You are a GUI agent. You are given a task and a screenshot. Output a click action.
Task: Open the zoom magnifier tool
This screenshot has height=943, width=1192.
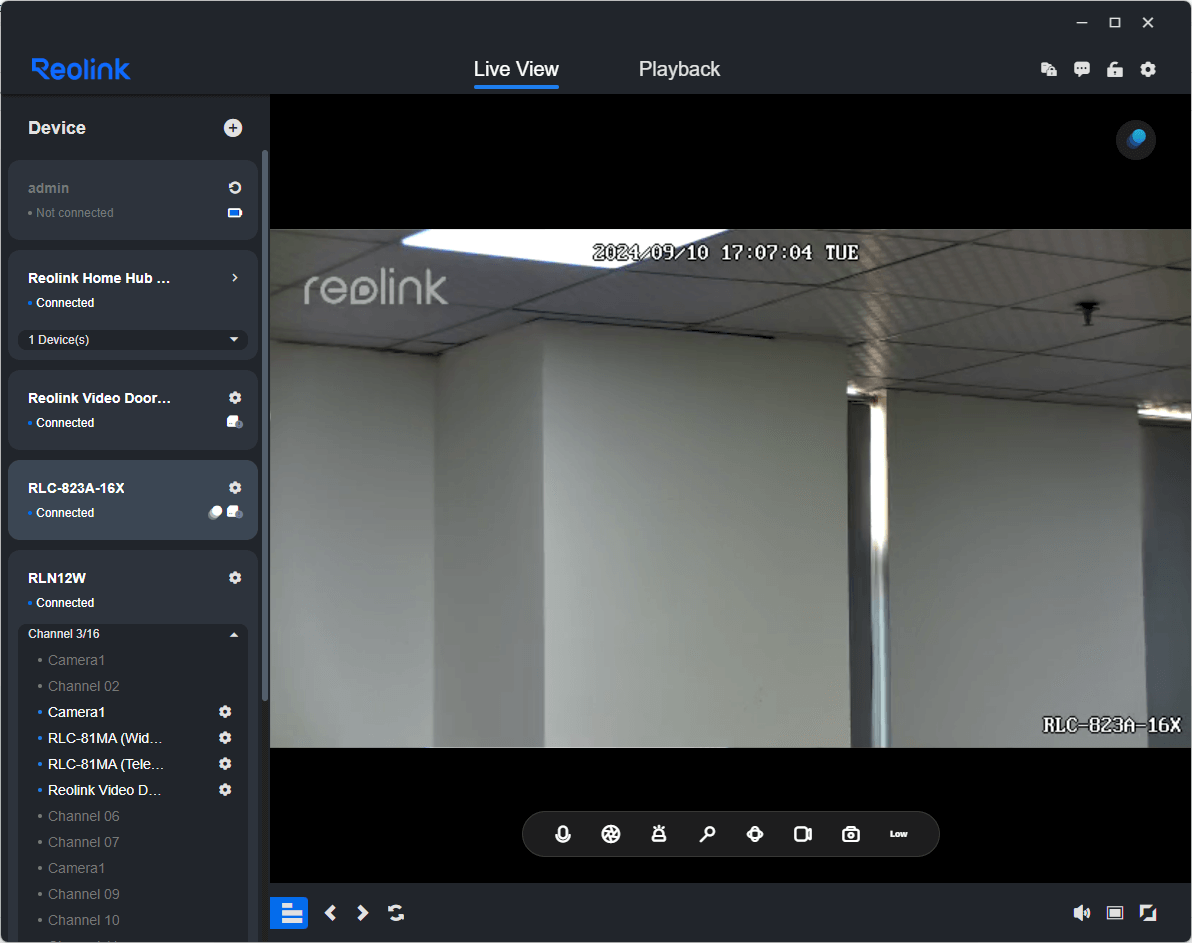(x=707, y=834)
